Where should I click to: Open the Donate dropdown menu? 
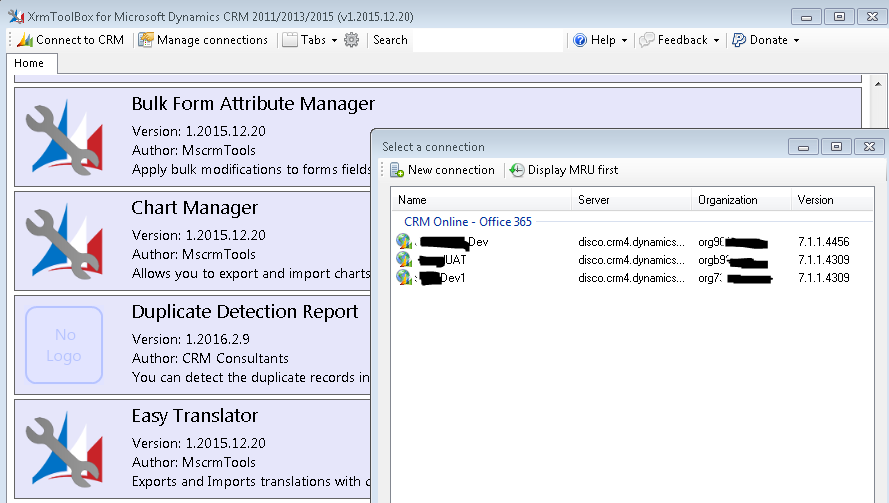point(765,40)
